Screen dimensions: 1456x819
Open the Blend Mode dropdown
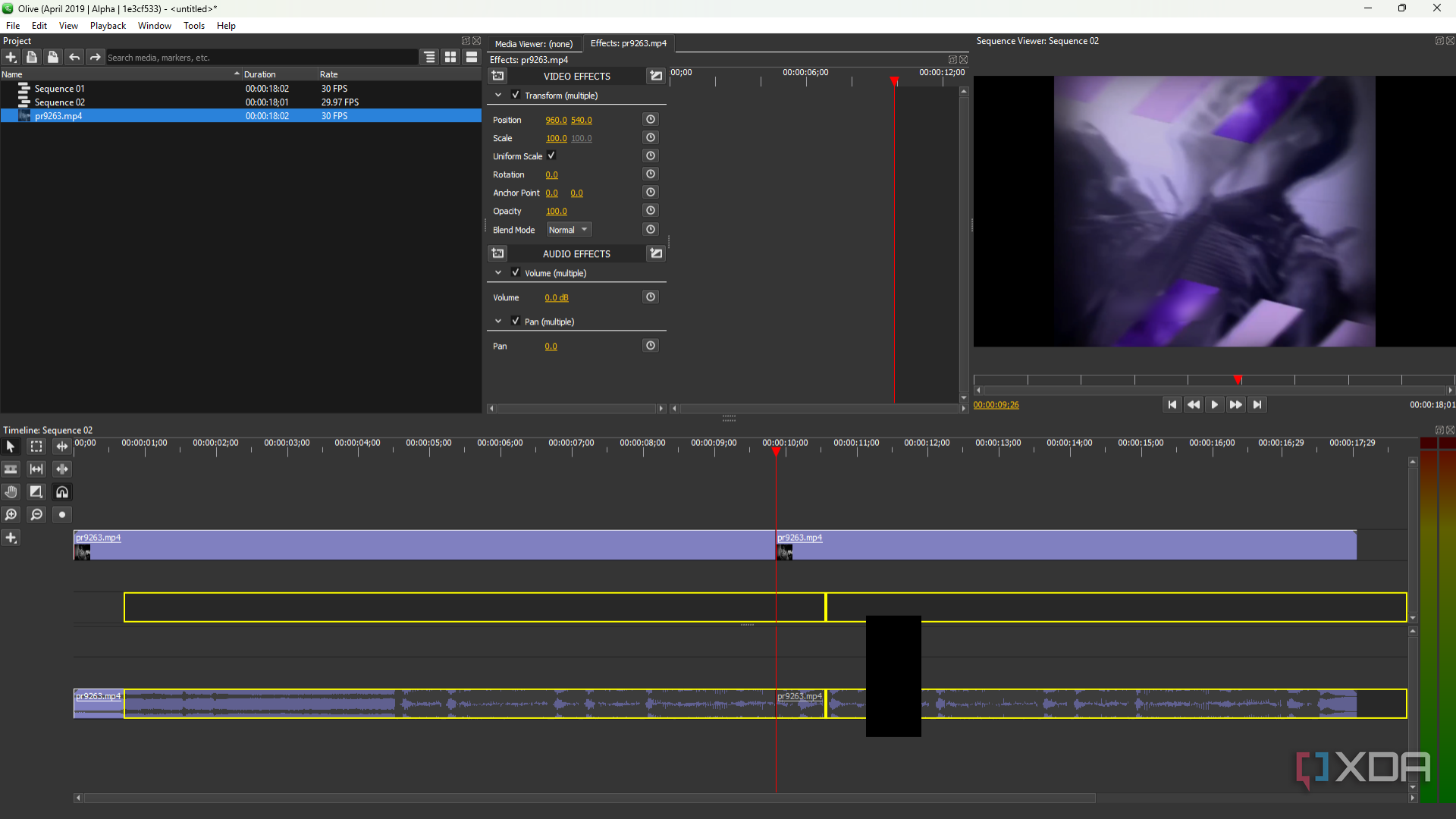tap(569, 230)
